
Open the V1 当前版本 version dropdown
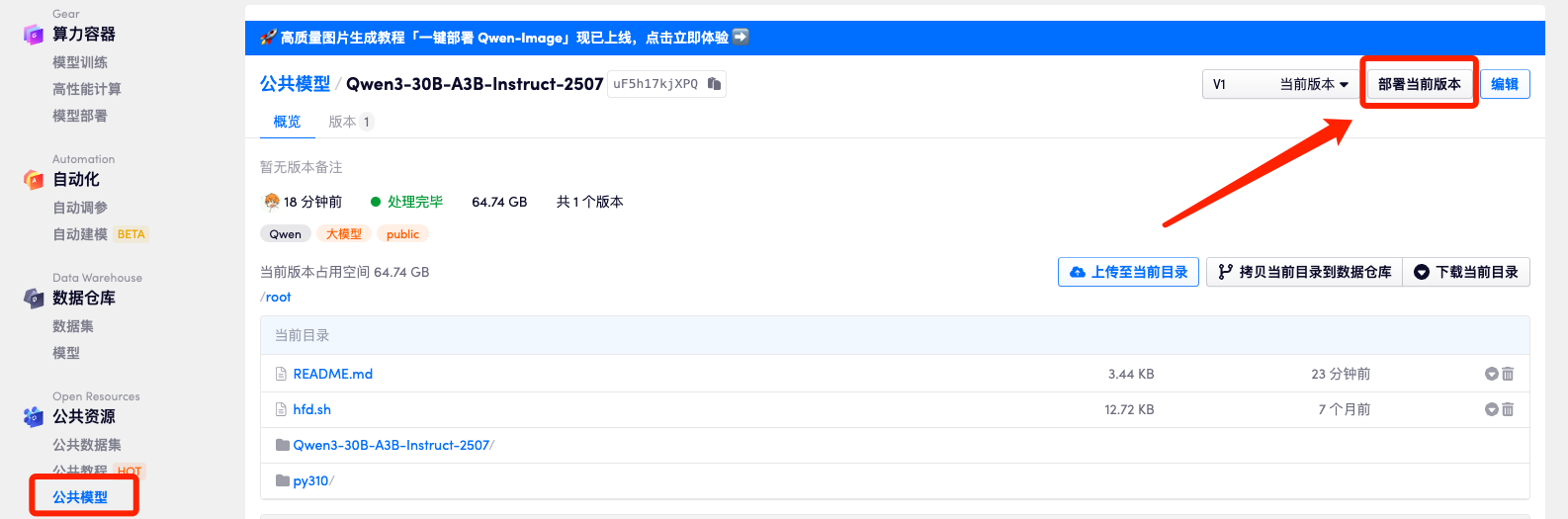[x=1280, y=84]
